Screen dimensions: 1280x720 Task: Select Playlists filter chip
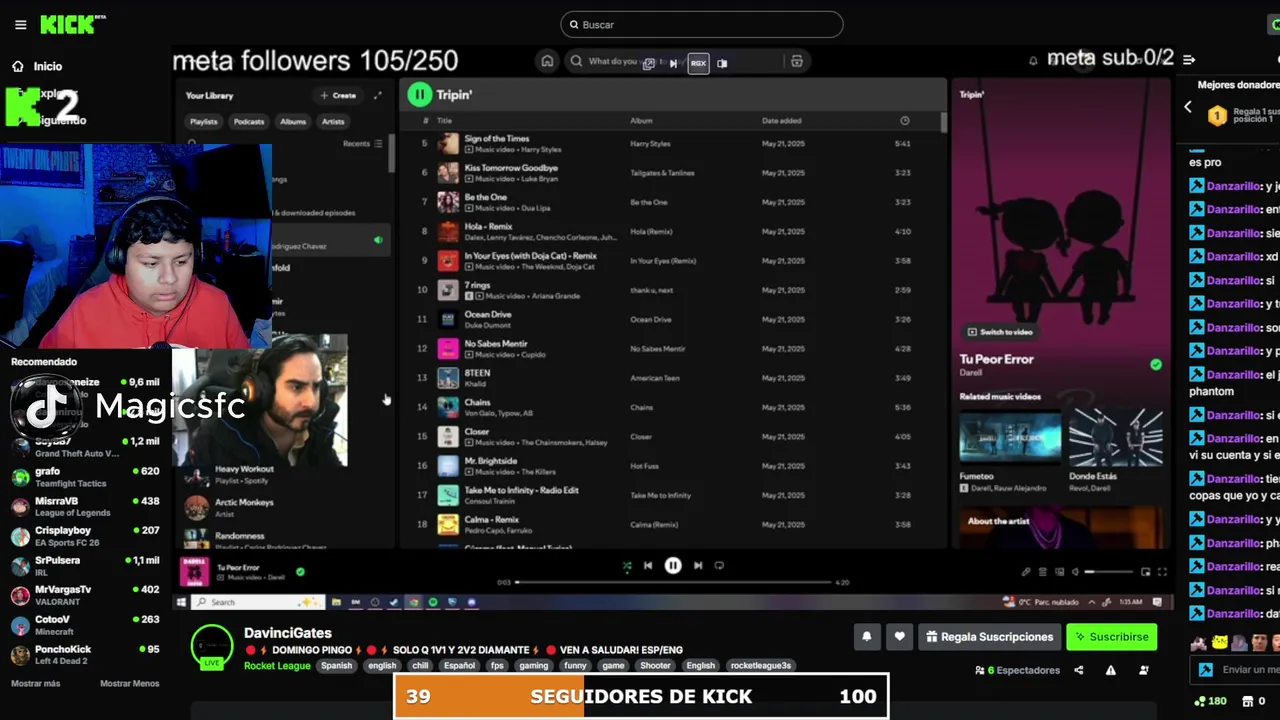point(204,122)
